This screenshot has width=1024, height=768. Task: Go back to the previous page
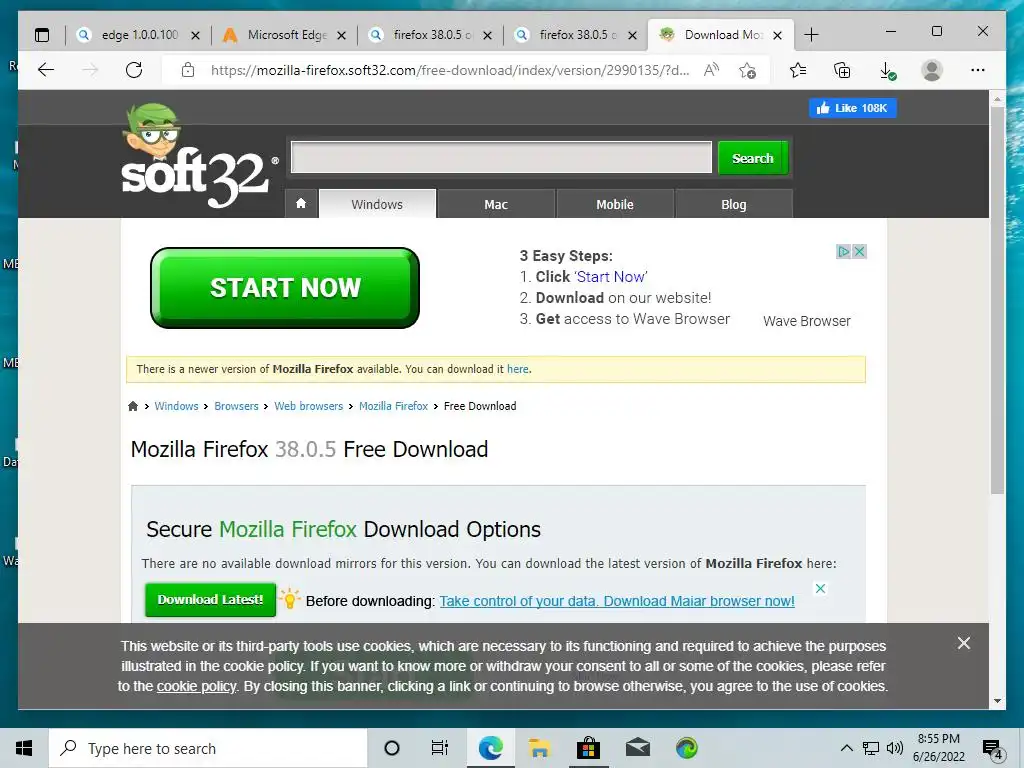[x=46, y=70]
